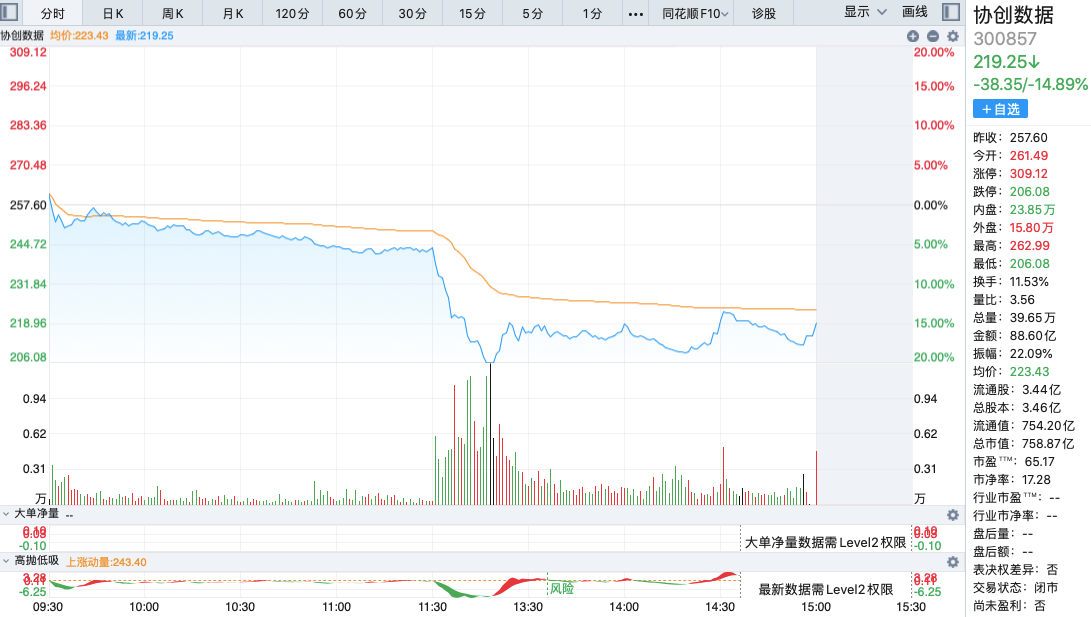
Task: Click the 振幅 value 22.09%
Action: [x=1030, y=354]
